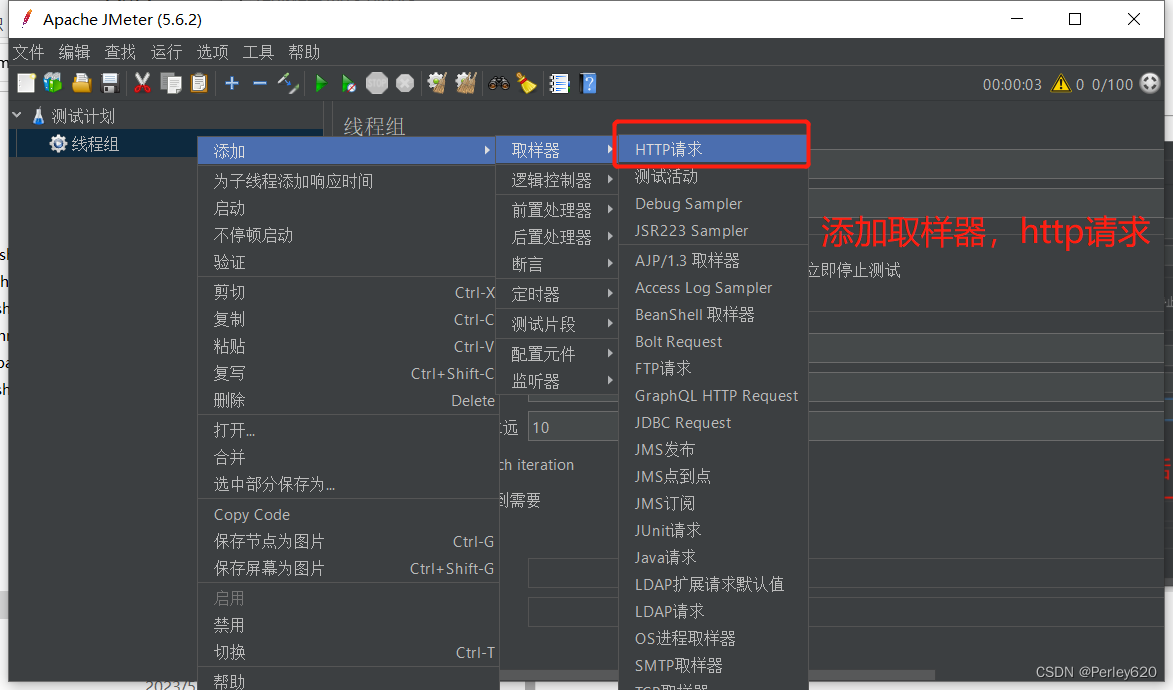The image size is (1173, 690).
Task: Open search with binoculars icon
Action: [x=499, y=83]
